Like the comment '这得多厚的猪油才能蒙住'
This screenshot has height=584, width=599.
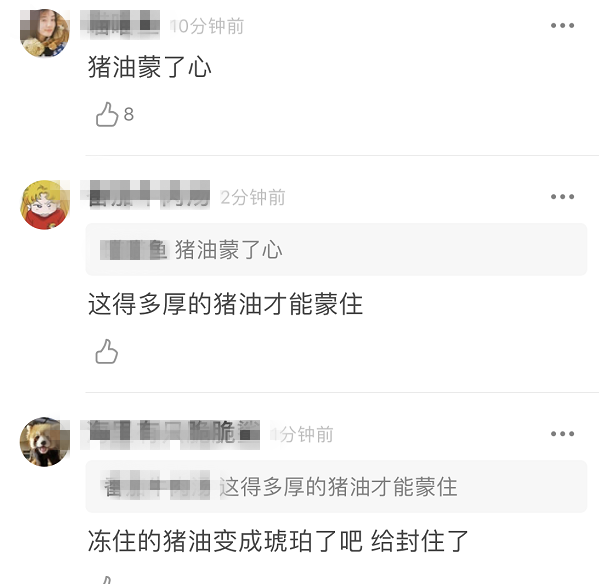pos(107,351)
